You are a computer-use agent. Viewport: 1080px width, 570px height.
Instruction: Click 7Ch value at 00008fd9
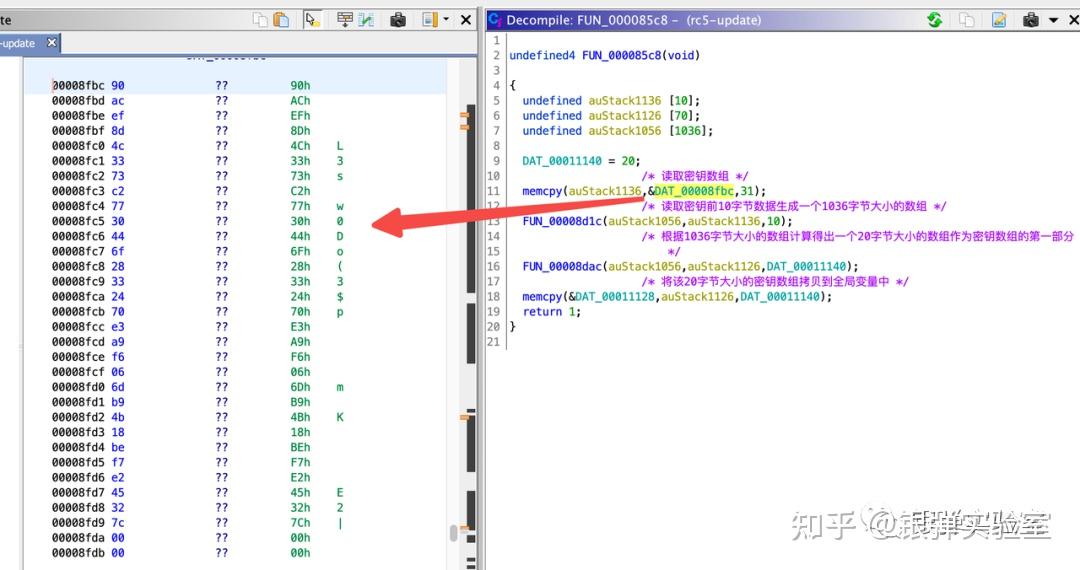coord(300,522)
